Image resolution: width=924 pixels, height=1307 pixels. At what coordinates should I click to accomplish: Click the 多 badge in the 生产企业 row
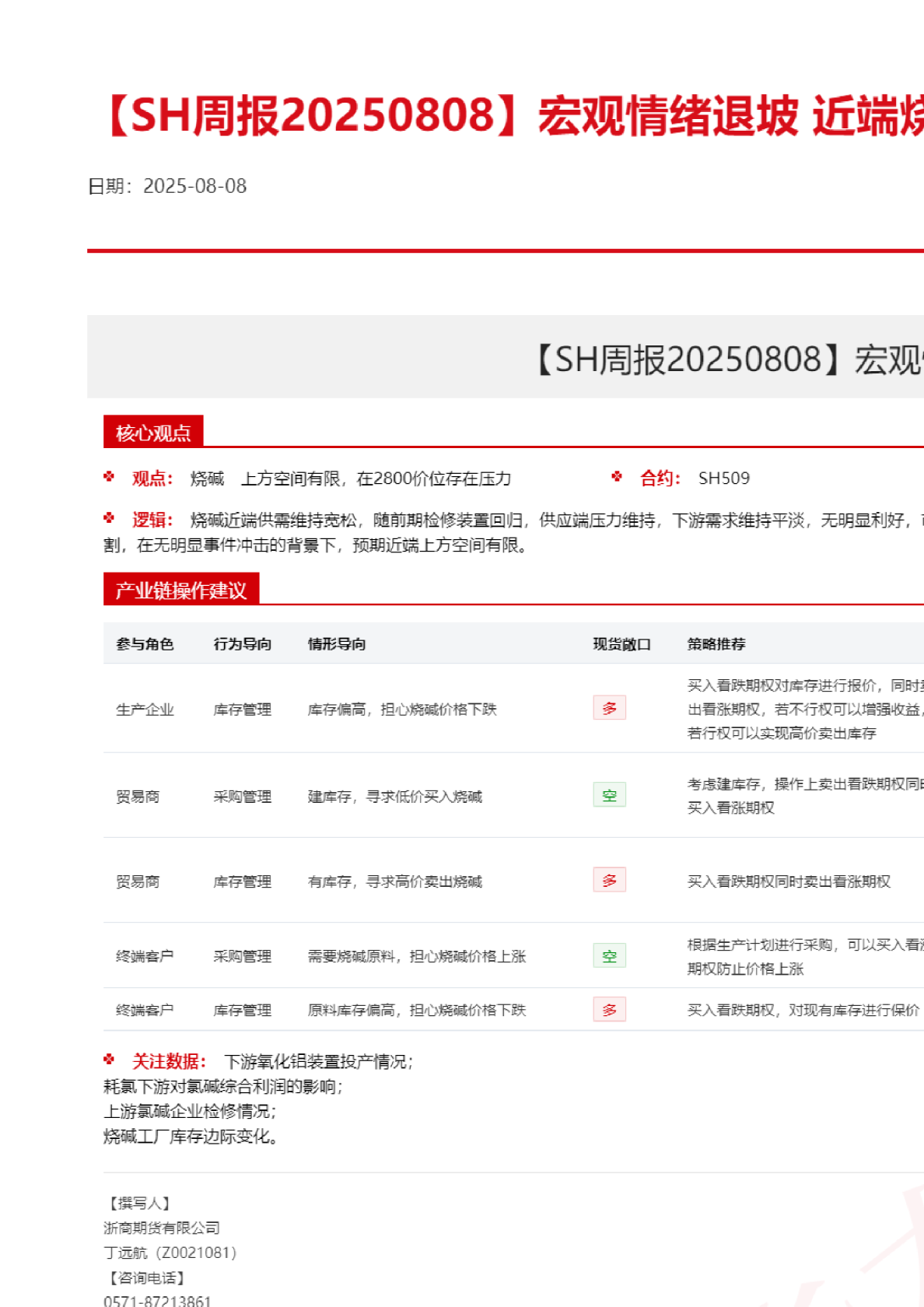[609, 708]
